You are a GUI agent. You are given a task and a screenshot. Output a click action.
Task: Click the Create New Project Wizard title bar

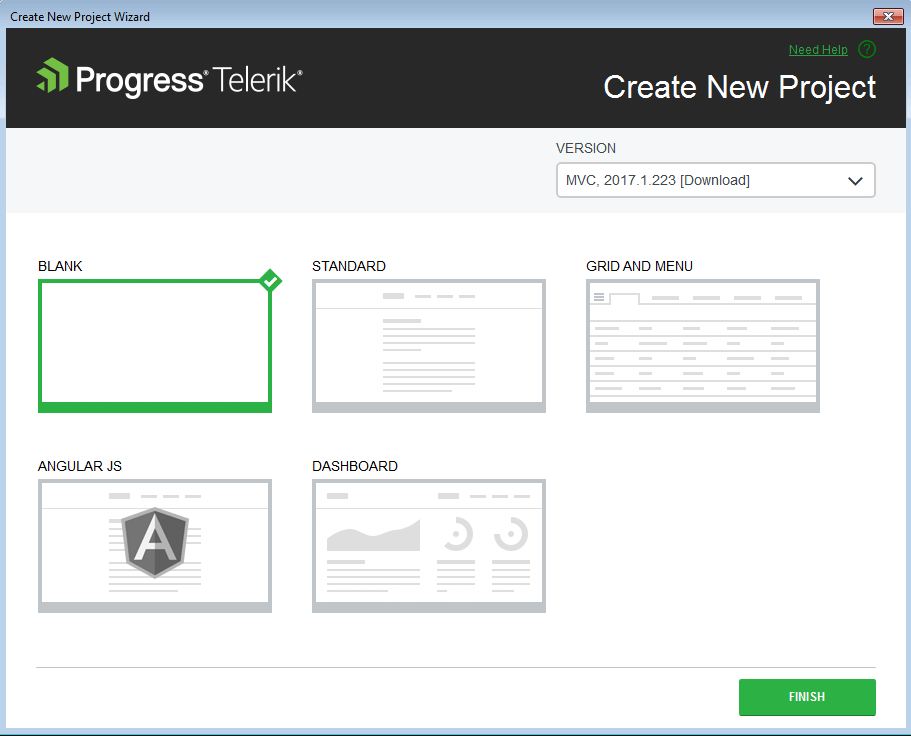[400, 16]
